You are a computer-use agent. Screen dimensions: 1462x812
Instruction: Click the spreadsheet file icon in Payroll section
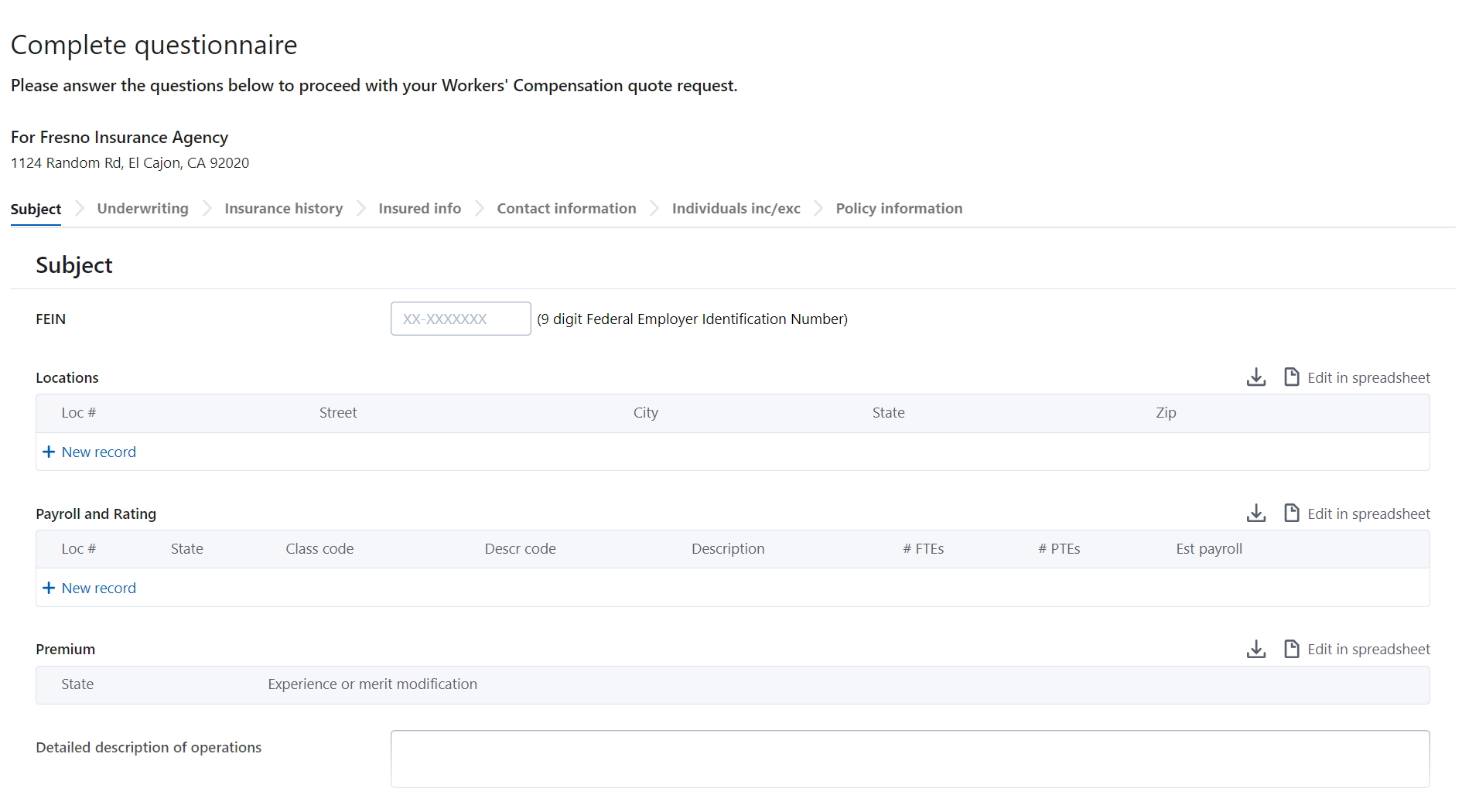1291,513
